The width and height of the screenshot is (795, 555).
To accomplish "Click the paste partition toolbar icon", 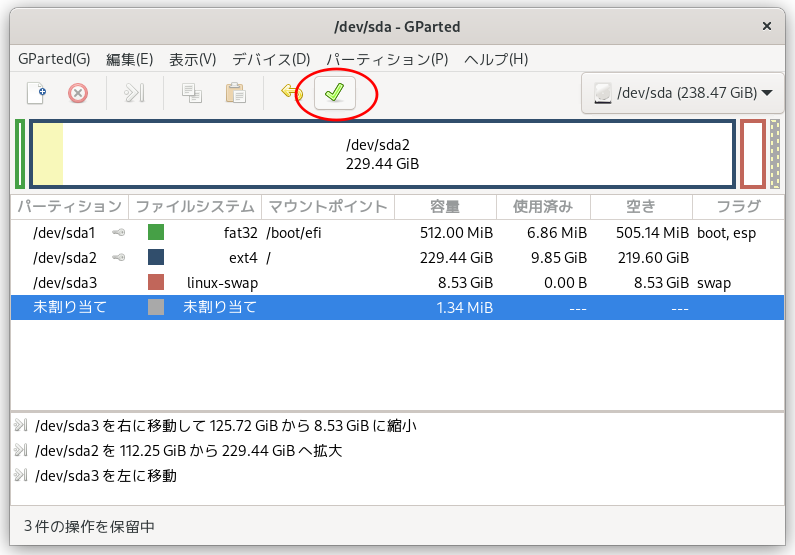I will (236, 93).
